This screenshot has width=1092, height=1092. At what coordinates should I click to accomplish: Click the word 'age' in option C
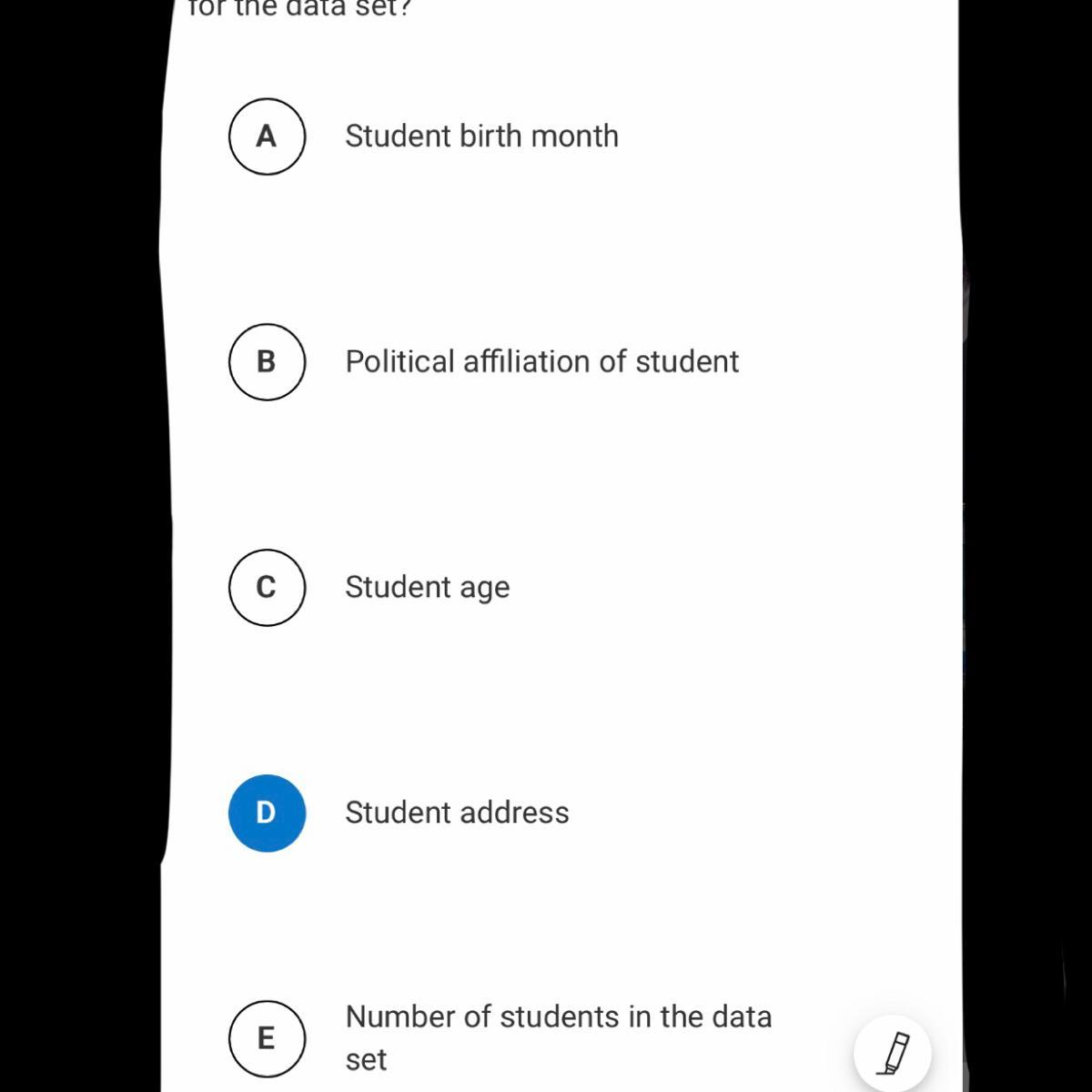(x=484, y=589)
